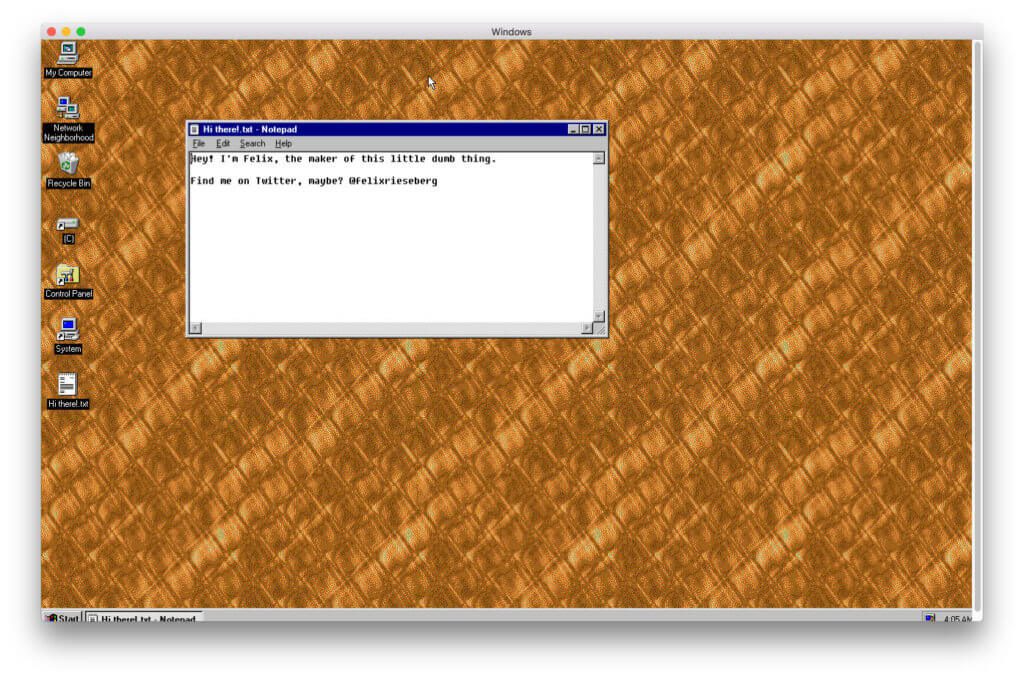Image resolution: width=1024 pixels, height=680 pixels.
Task: Click the system tray icon near the clock
Action: click(x=929, y=618)
